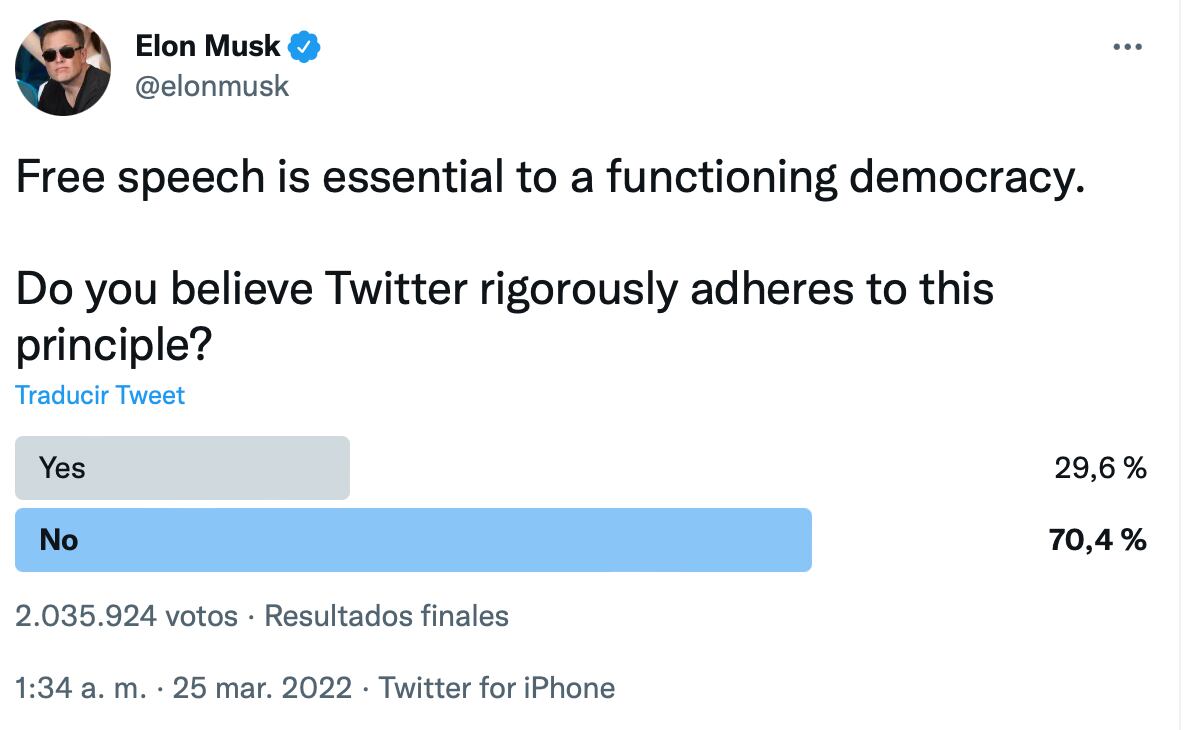Open the Twitter for iPhone source link

pyautogui.click(x=497, y=688)
